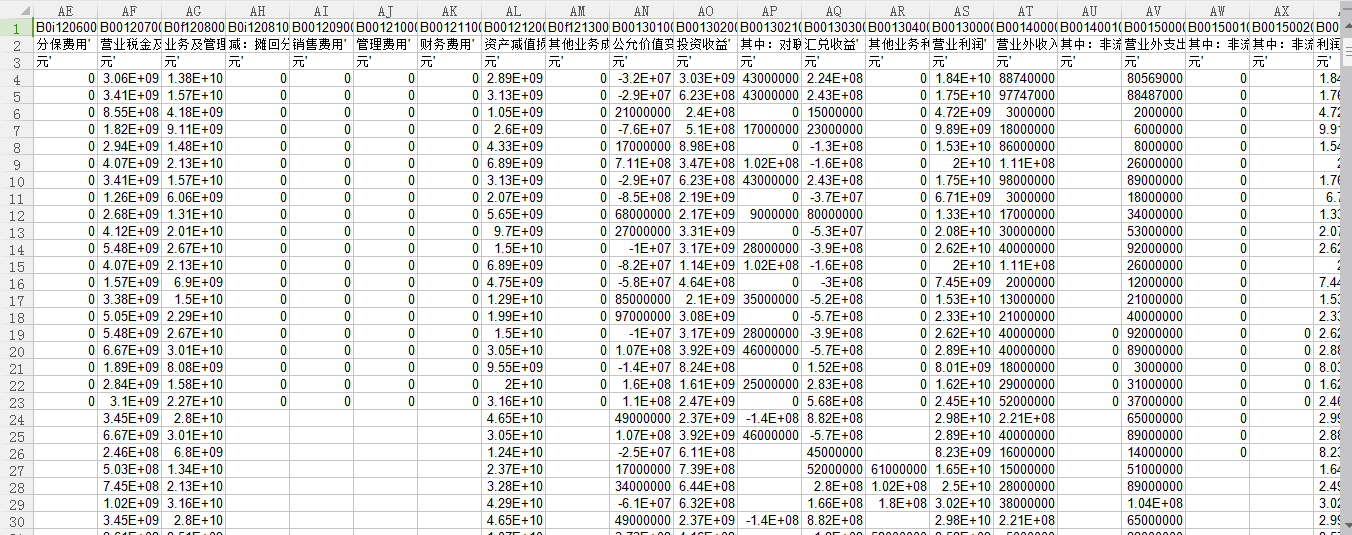This screenshot has width=1352, height=535.
Task: Select column header AO
Action: 706,10
